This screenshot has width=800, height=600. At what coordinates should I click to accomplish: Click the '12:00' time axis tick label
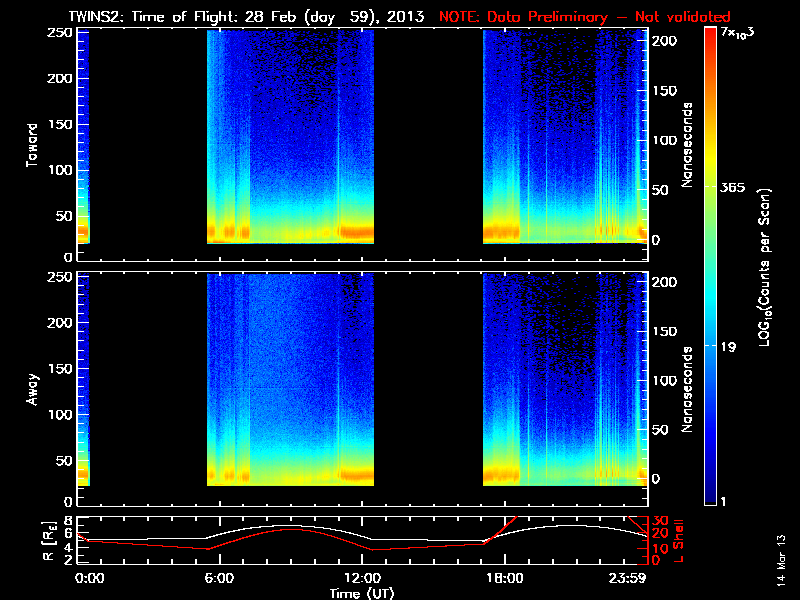[x=356, y=578]
